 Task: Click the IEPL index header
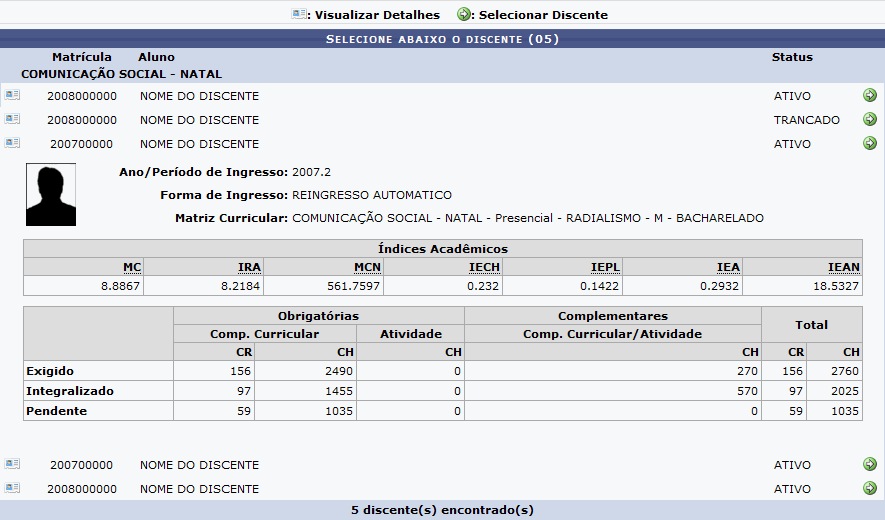click(605, 267)
